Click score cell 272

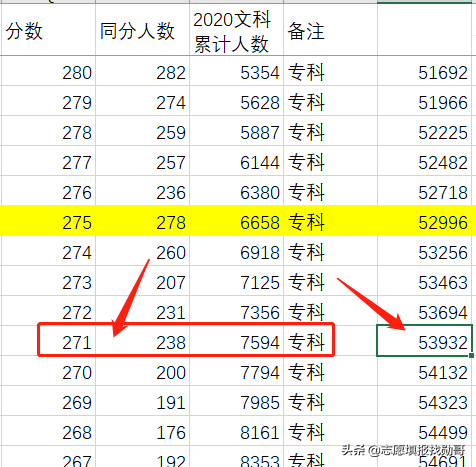[48, 311]
